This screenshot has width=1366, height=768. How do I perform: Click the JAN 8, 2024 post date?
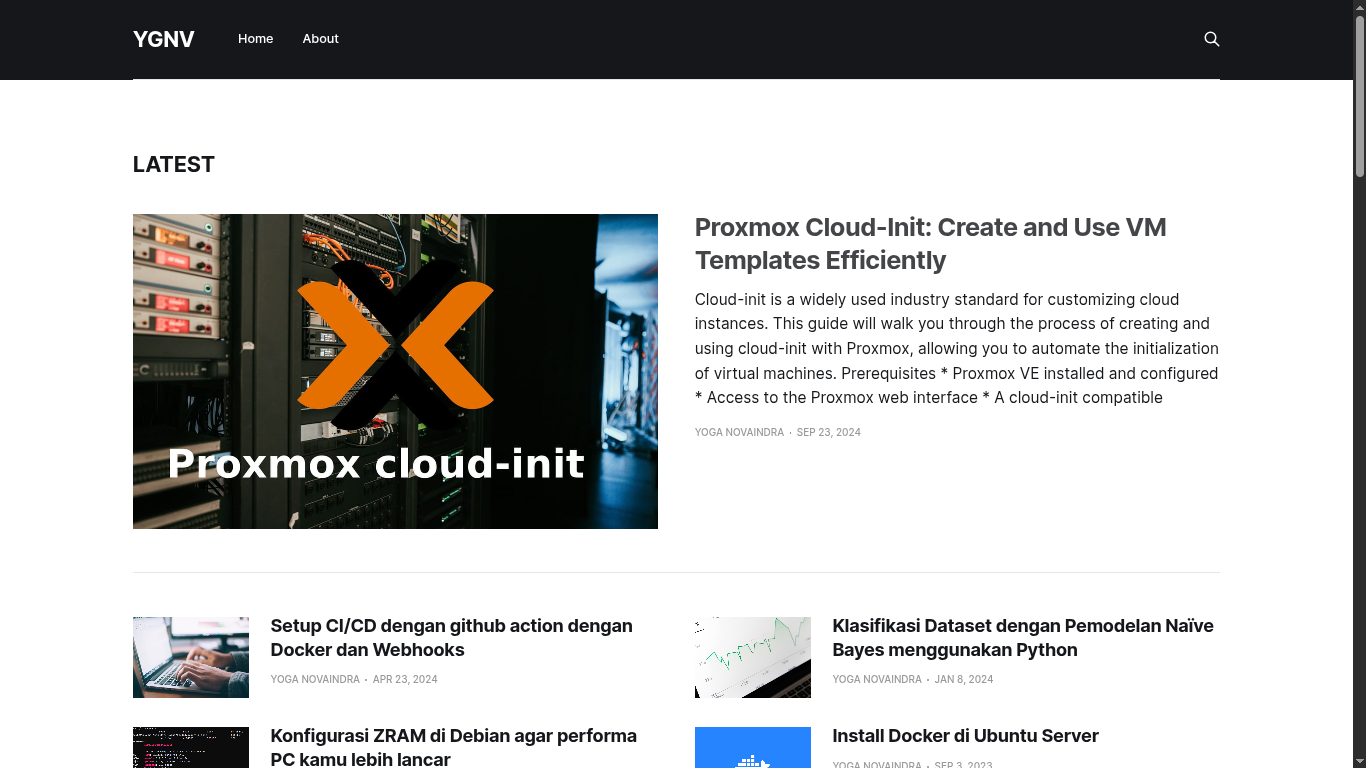point(964,679)
